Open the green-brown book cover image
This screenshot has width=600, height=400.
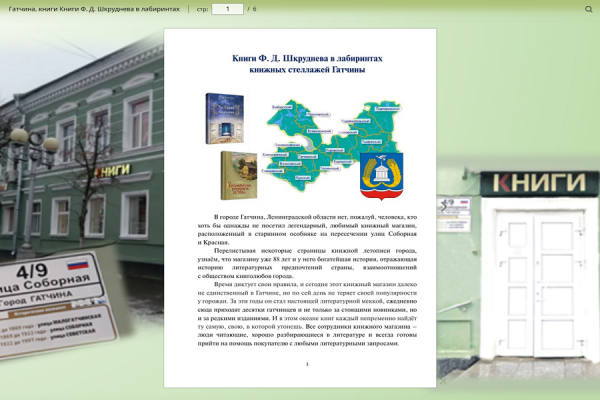pos(239,175)
